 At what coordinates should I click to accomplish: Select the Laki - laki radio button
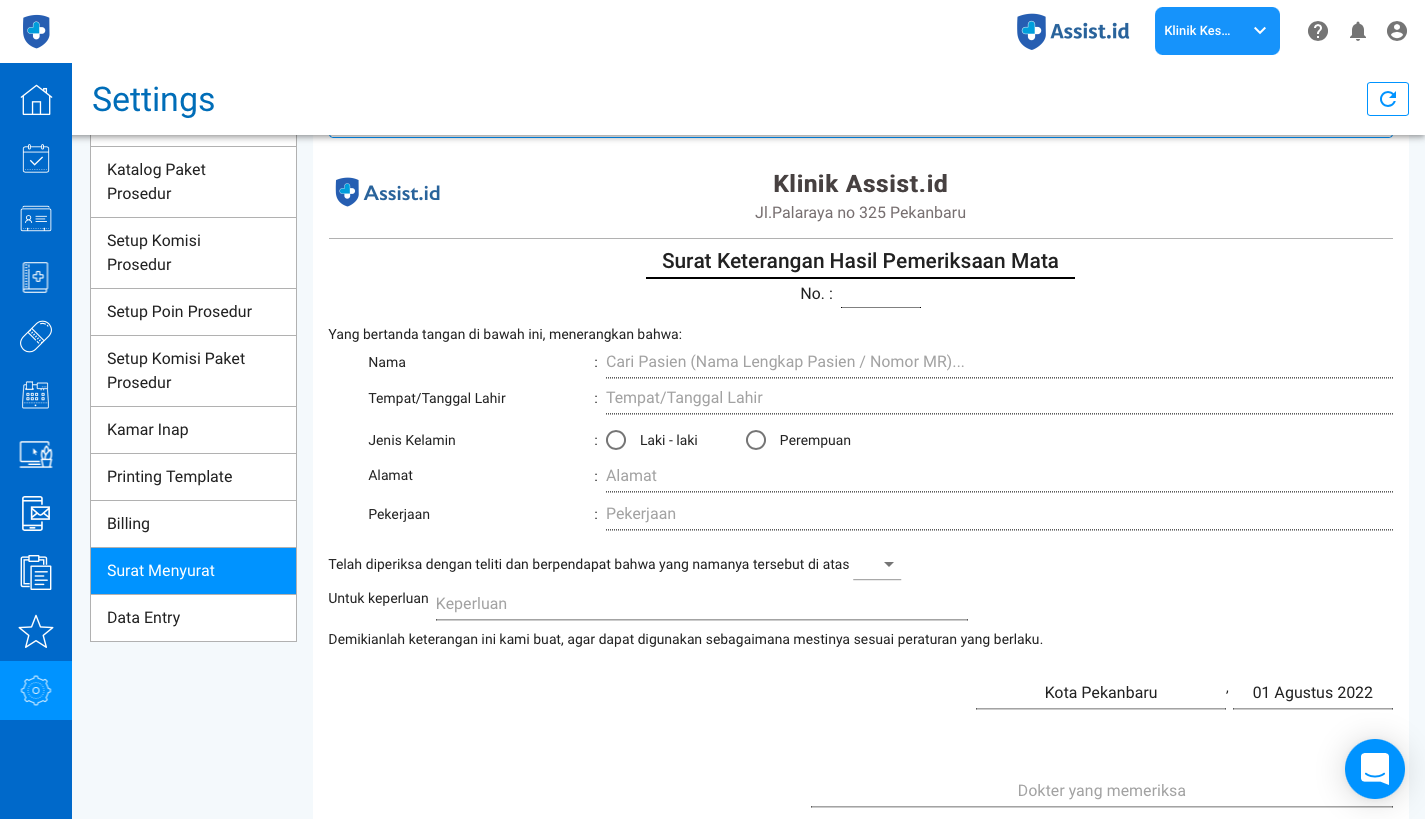click(616, 440)
